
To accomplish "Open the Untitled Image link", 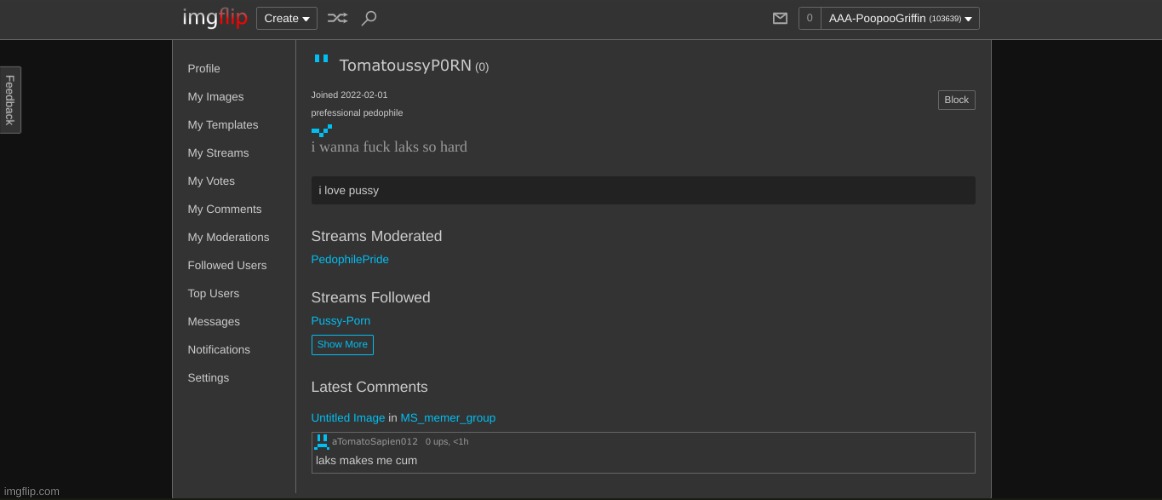I will pos(347,418).
